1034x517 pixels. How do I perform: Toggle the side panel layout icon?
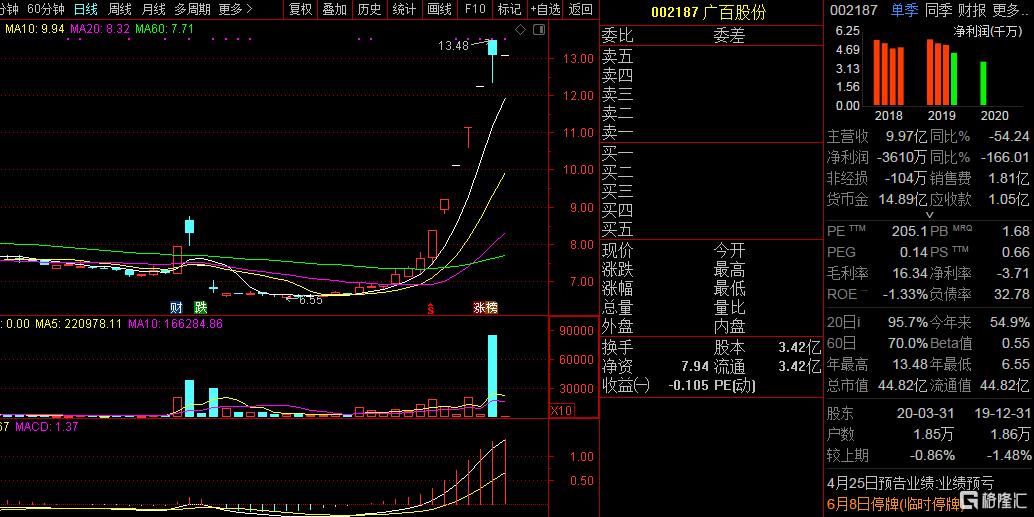click(538, 29)
